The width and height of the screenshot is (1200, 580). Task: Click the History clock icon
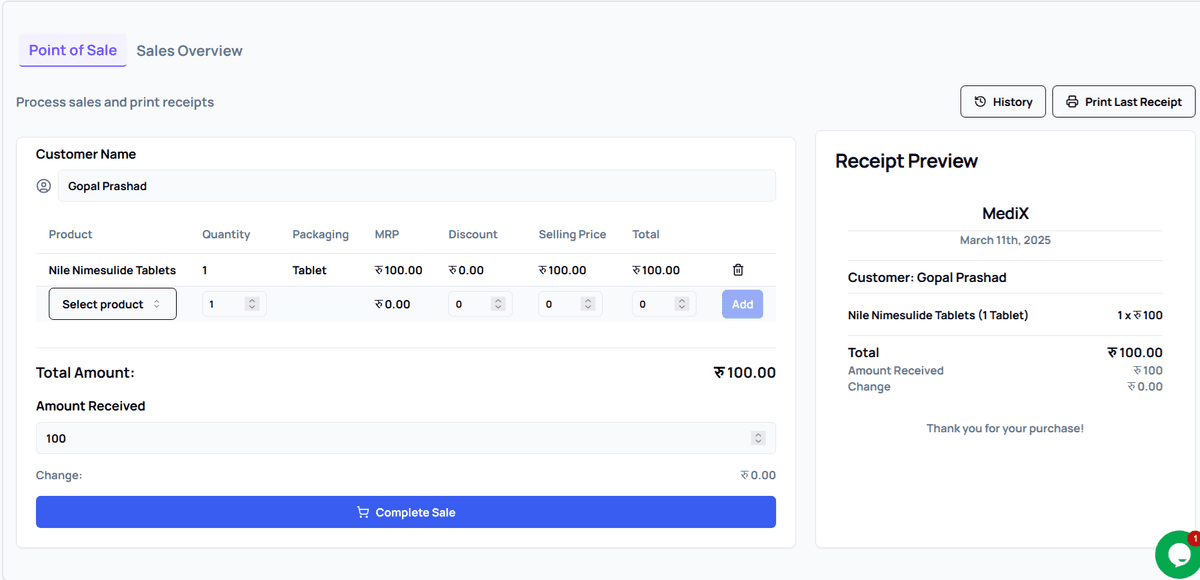tap(980, 102)
